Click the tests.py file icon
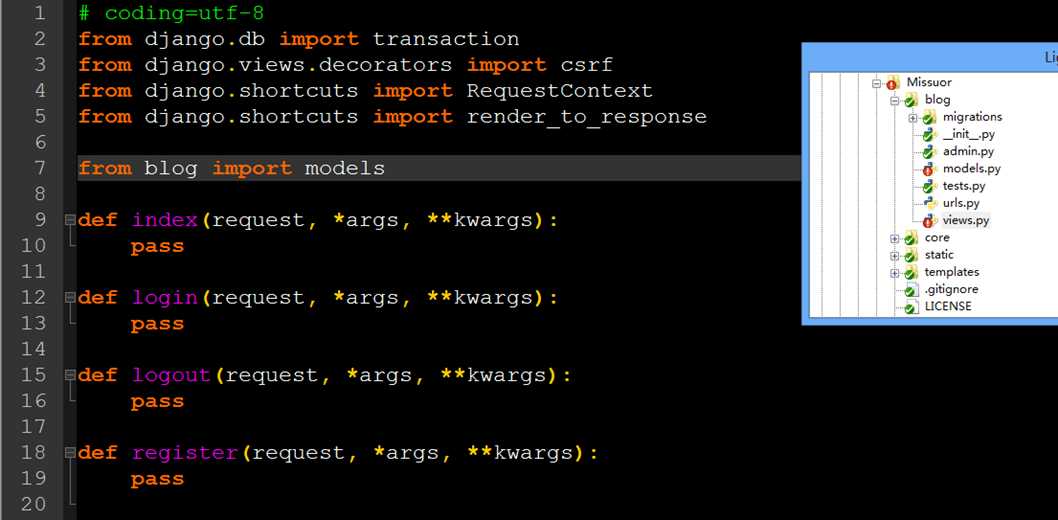 tap(930, 186)
